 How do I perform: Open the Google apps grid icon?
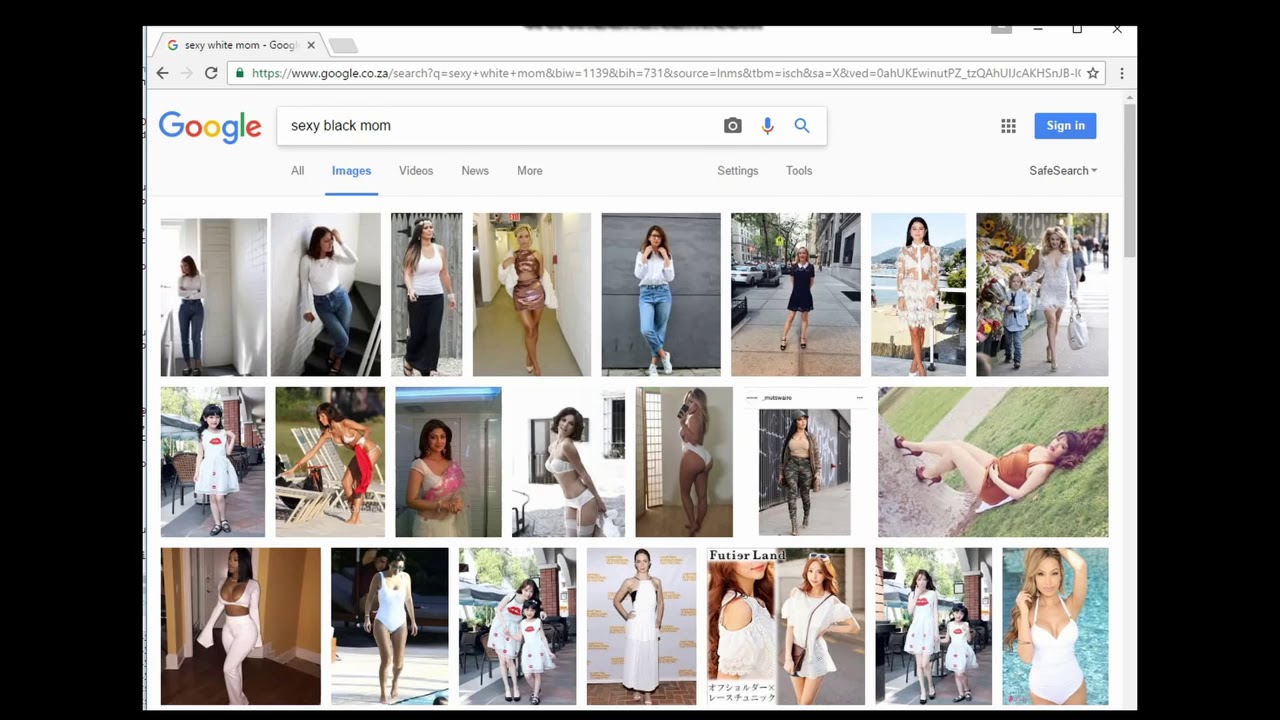1008,126
